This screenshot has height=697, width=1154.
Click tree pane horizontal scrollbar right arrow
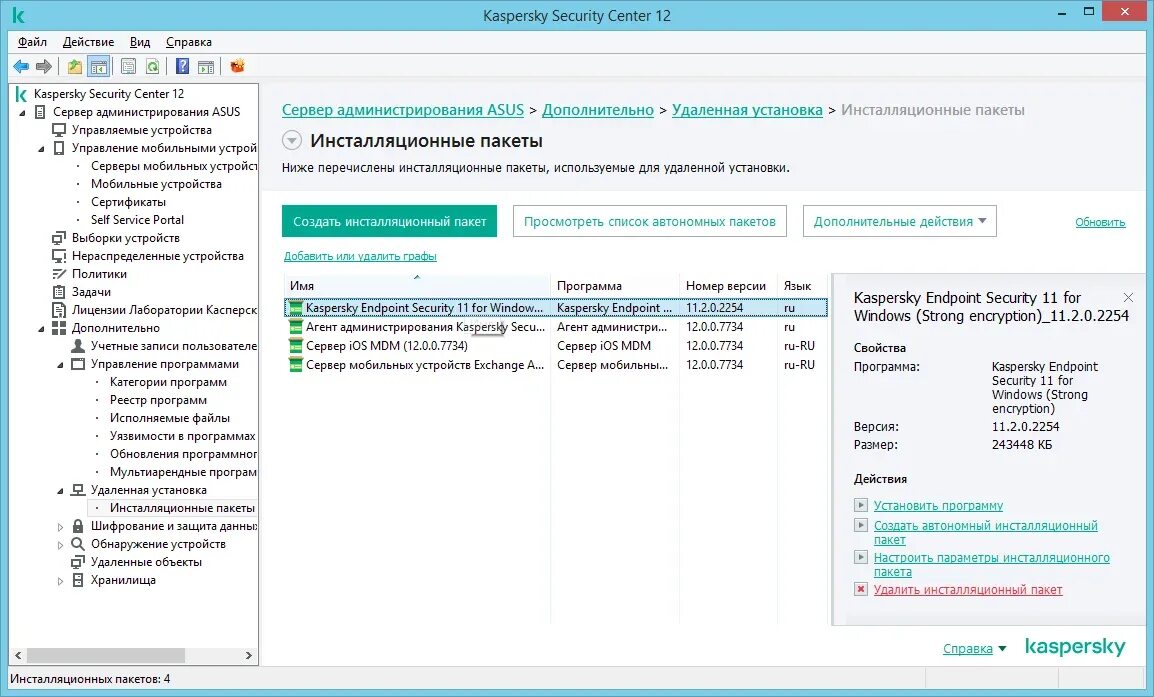(249, 655)
